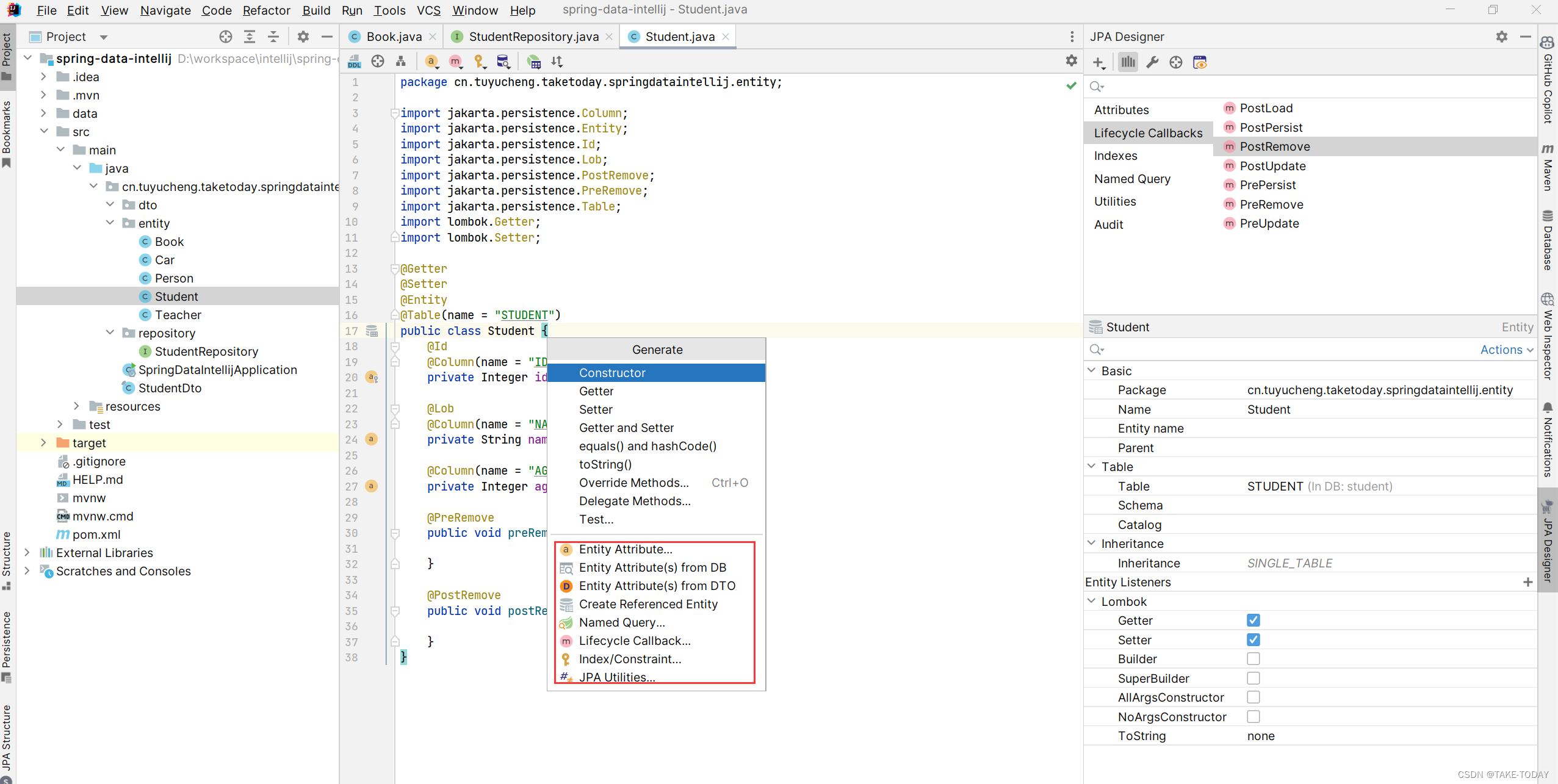The height and width of the screenshot is (784, 1558).
Task: Click the DDL generation icon in editor toolbar
Action: (x=355, y=62)
